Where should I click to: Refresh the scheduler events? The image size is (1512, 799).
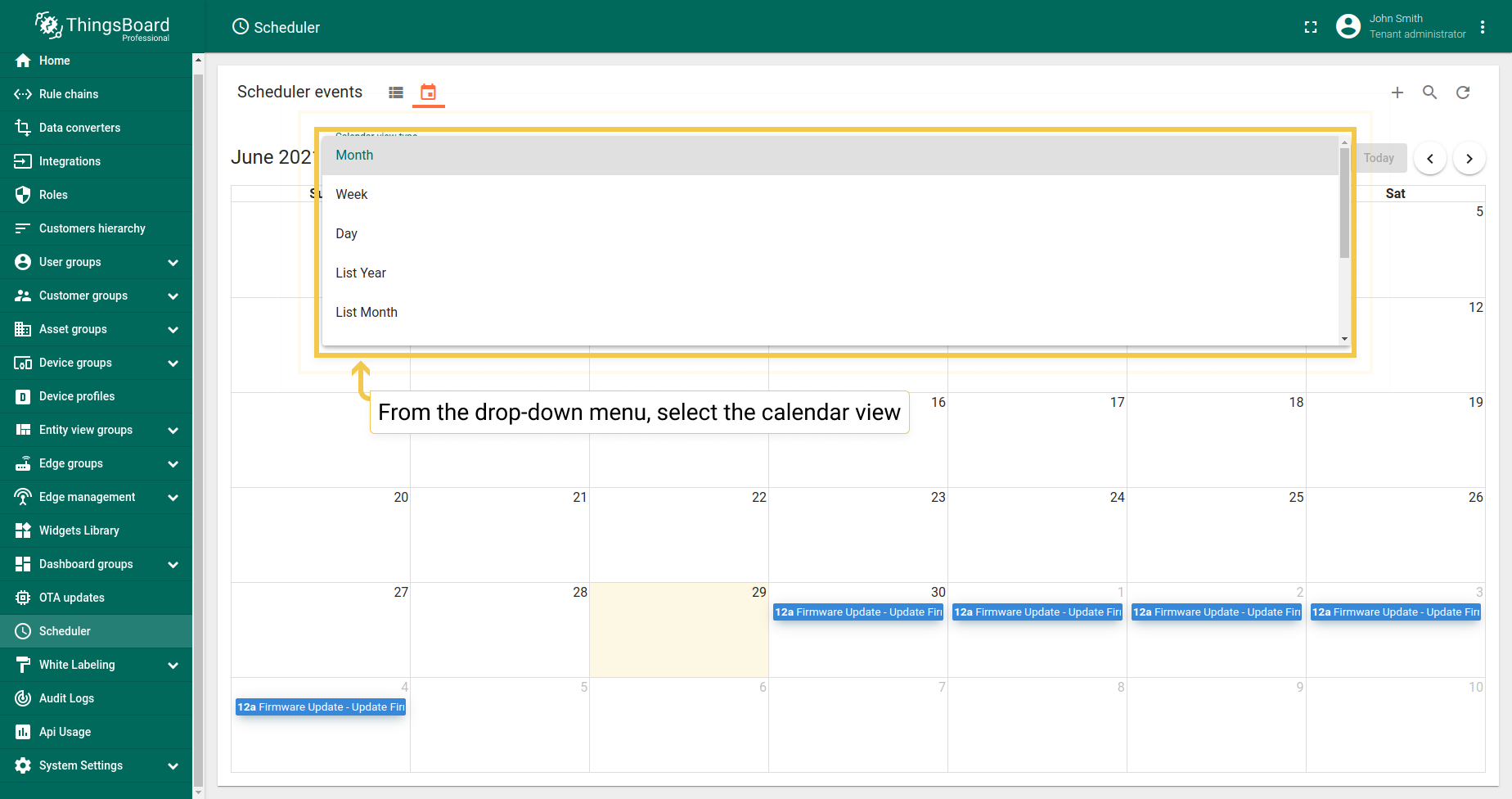[x=1463, y=93]
